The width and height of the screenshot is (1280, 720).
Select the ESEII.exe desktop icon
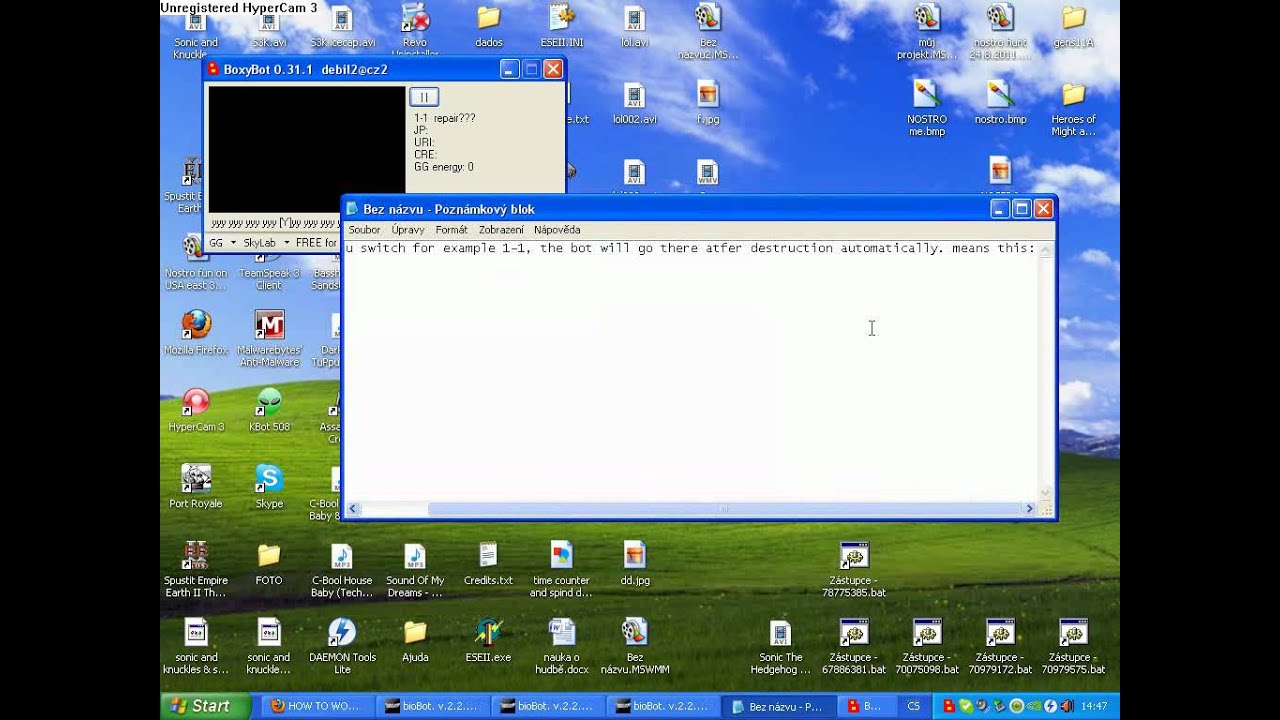[x=488, y=640]
